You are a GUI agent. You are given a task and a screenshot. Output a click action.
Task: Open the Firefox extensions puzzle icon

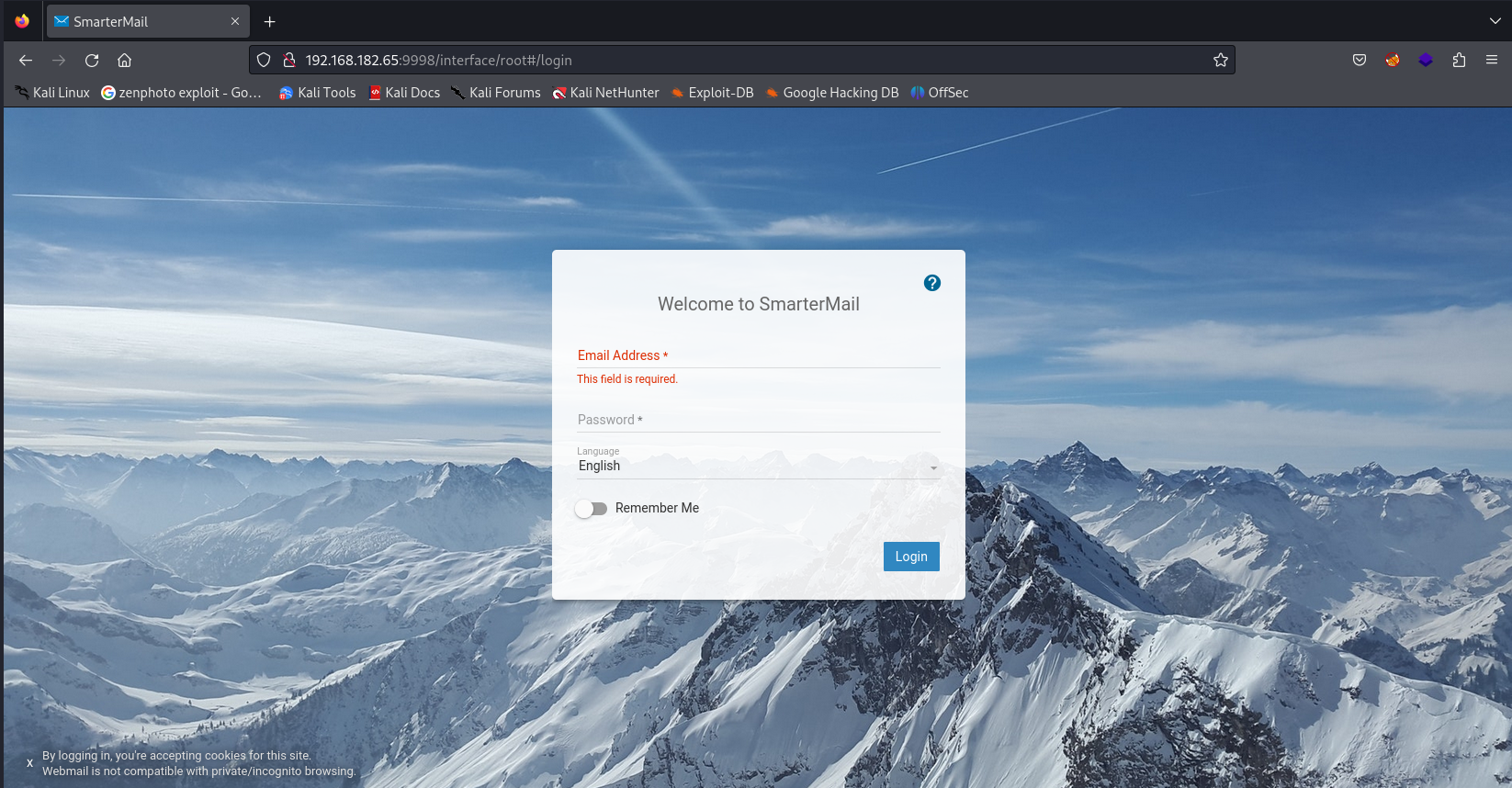point(1459,61)
